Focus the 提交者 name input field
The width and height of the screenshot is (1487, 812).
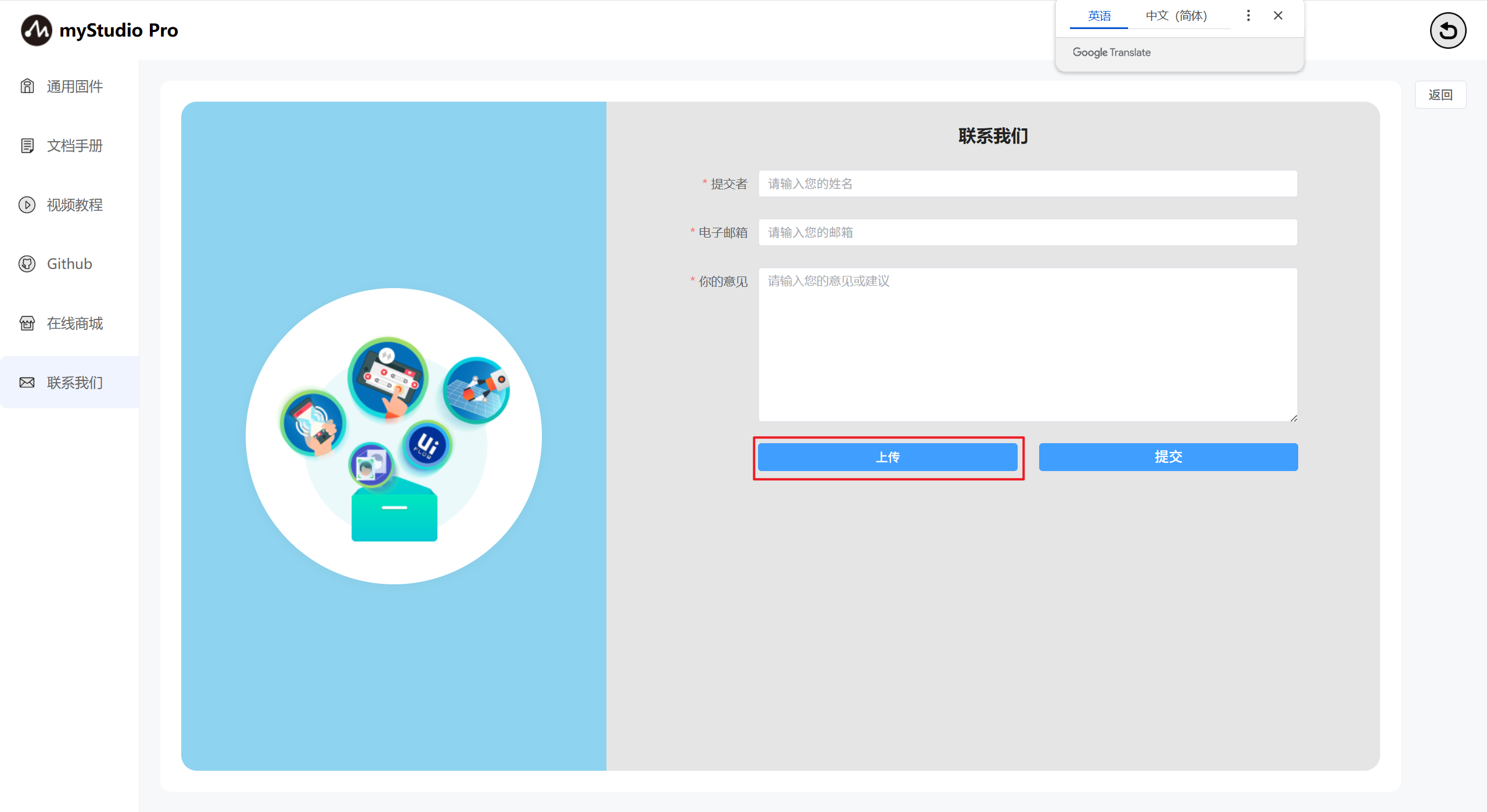pyautogui.click(x=1027, y=184)
